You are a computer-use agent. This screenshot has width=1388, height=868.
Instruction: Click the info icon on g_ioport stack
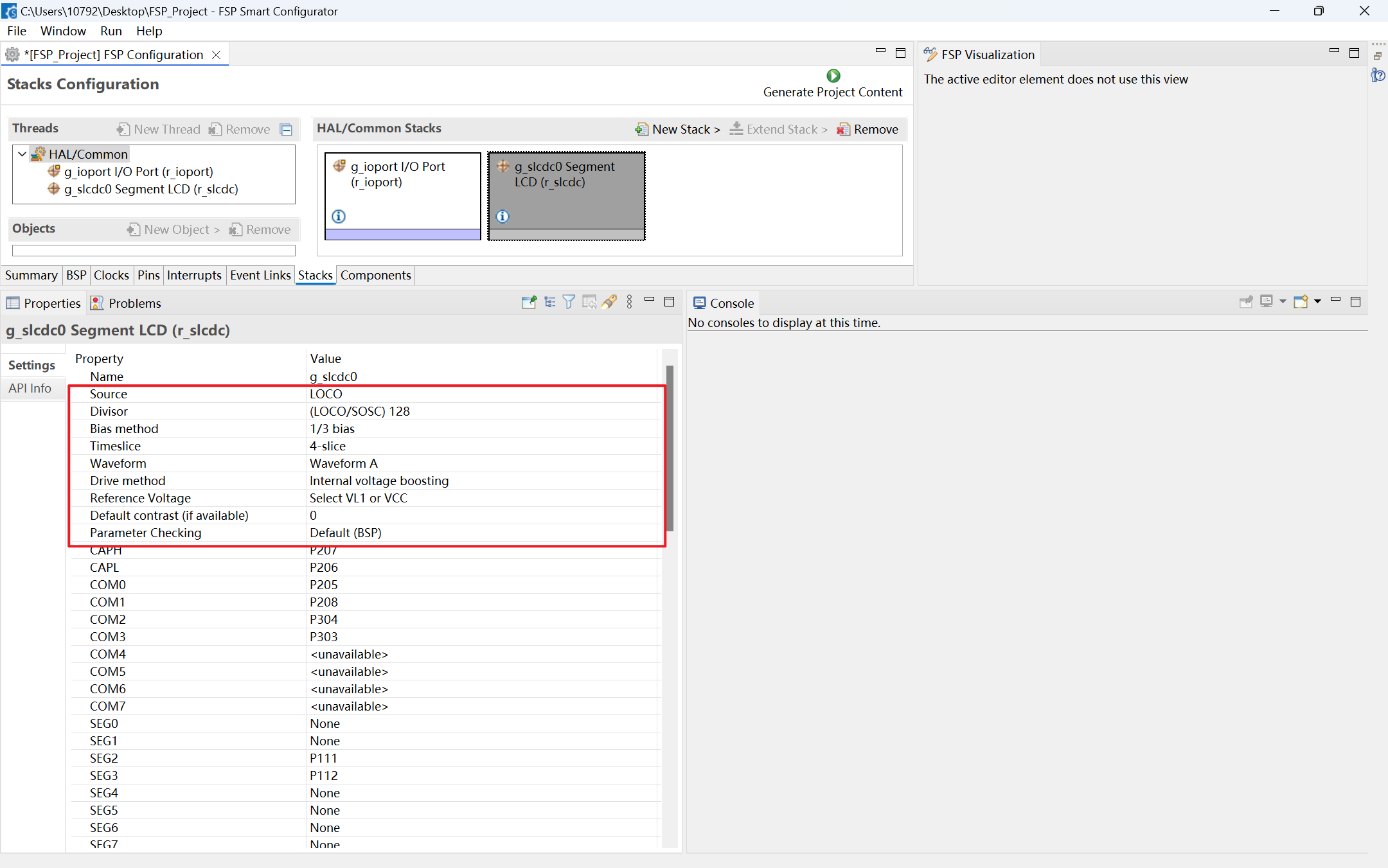tap(339, 217)
